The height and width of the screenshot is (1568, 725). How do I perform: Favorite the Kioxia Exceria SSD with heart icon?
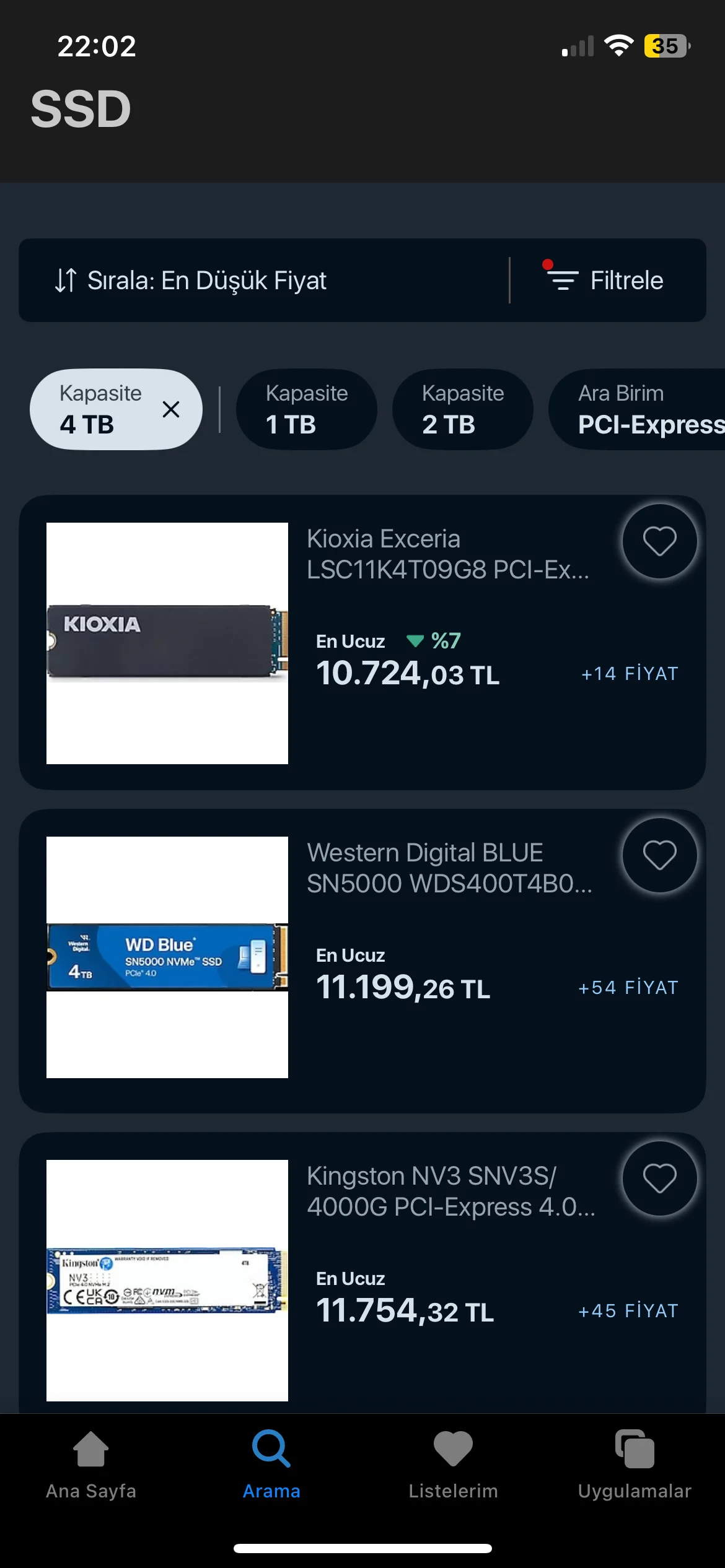pyautogui.click(x=659, y=541)
